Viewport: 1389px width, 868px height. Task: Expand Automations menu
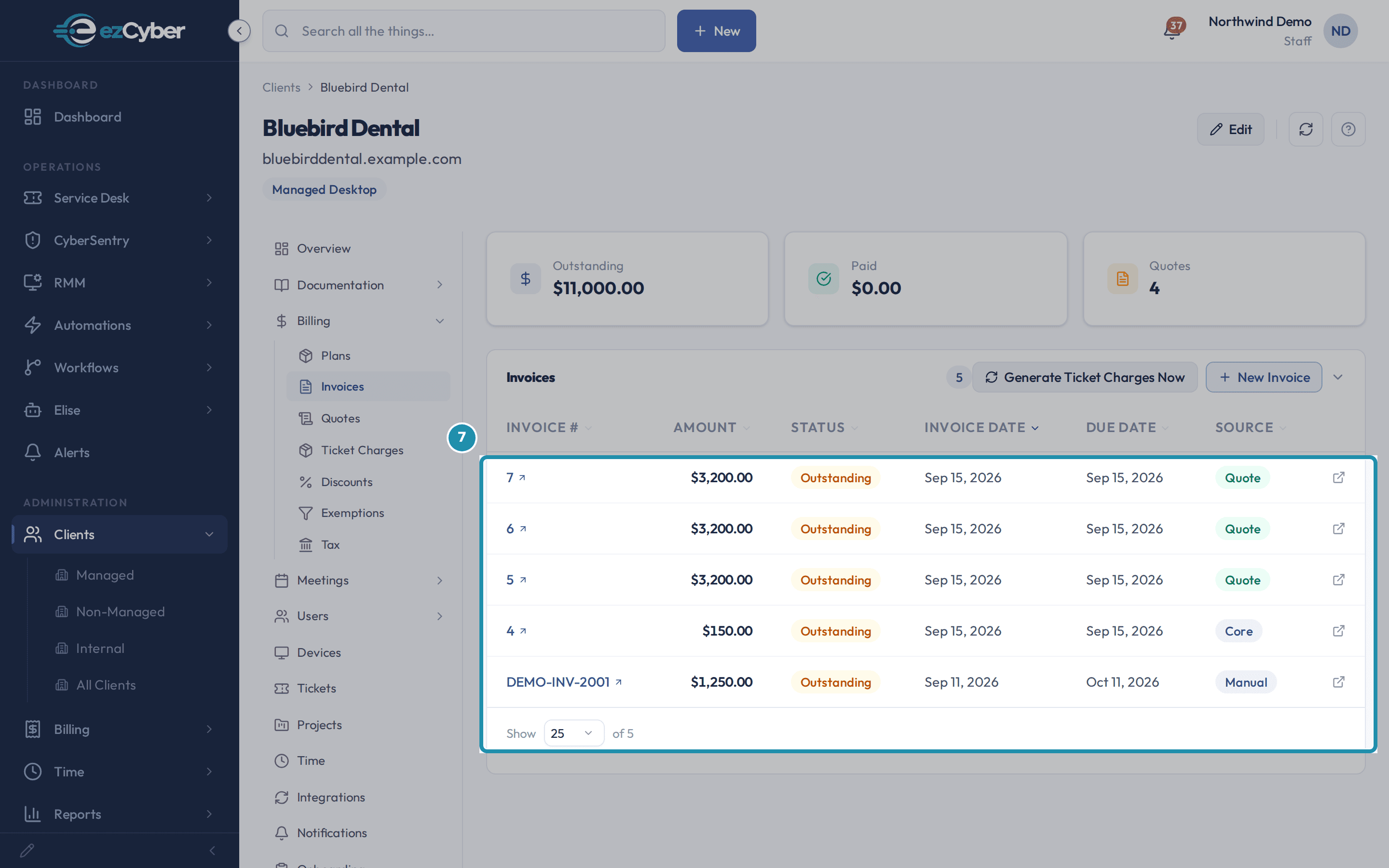click(120, 325)
